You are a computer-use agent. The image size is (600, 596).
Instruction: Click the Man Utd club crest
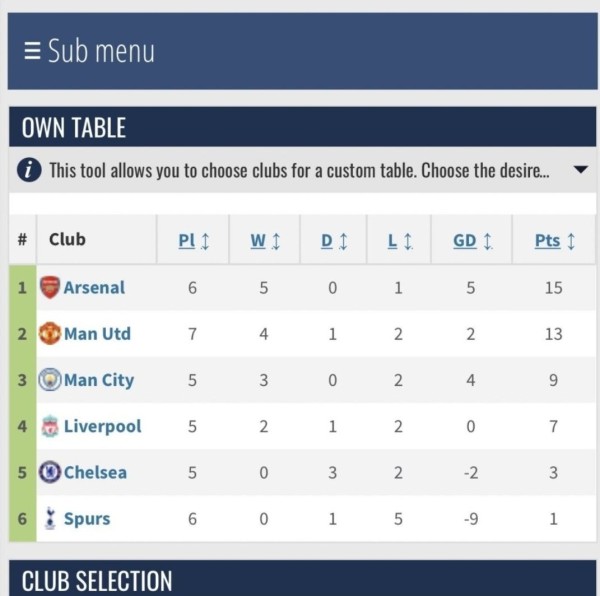pyautogui.click(x=50, y=334)
